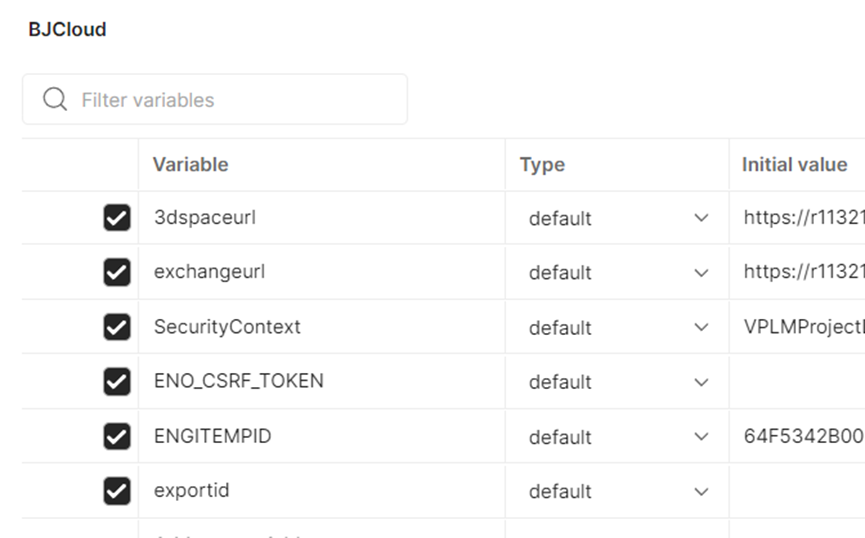Focus the Filter variables search box

point(215,99)
